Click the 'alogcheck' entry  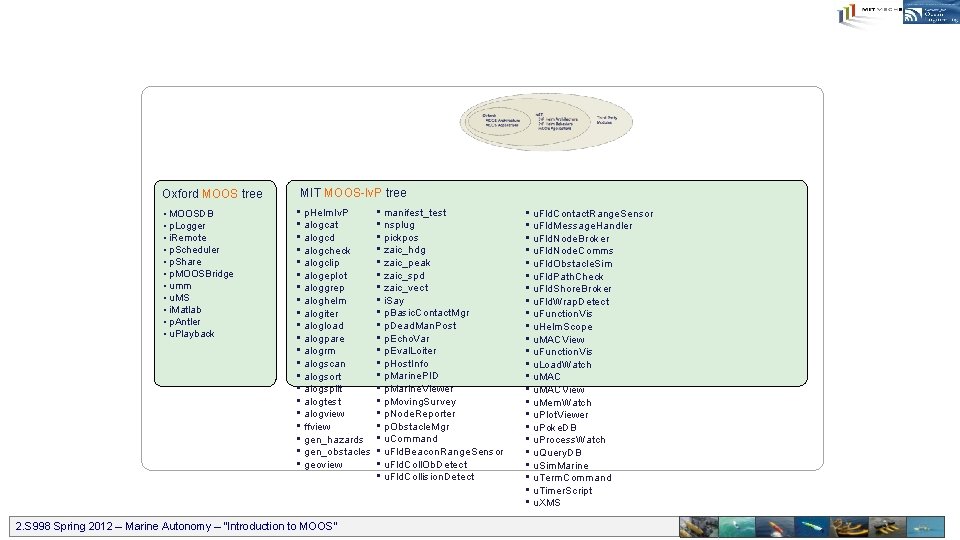pyautogui.click(x=328, y=250)
